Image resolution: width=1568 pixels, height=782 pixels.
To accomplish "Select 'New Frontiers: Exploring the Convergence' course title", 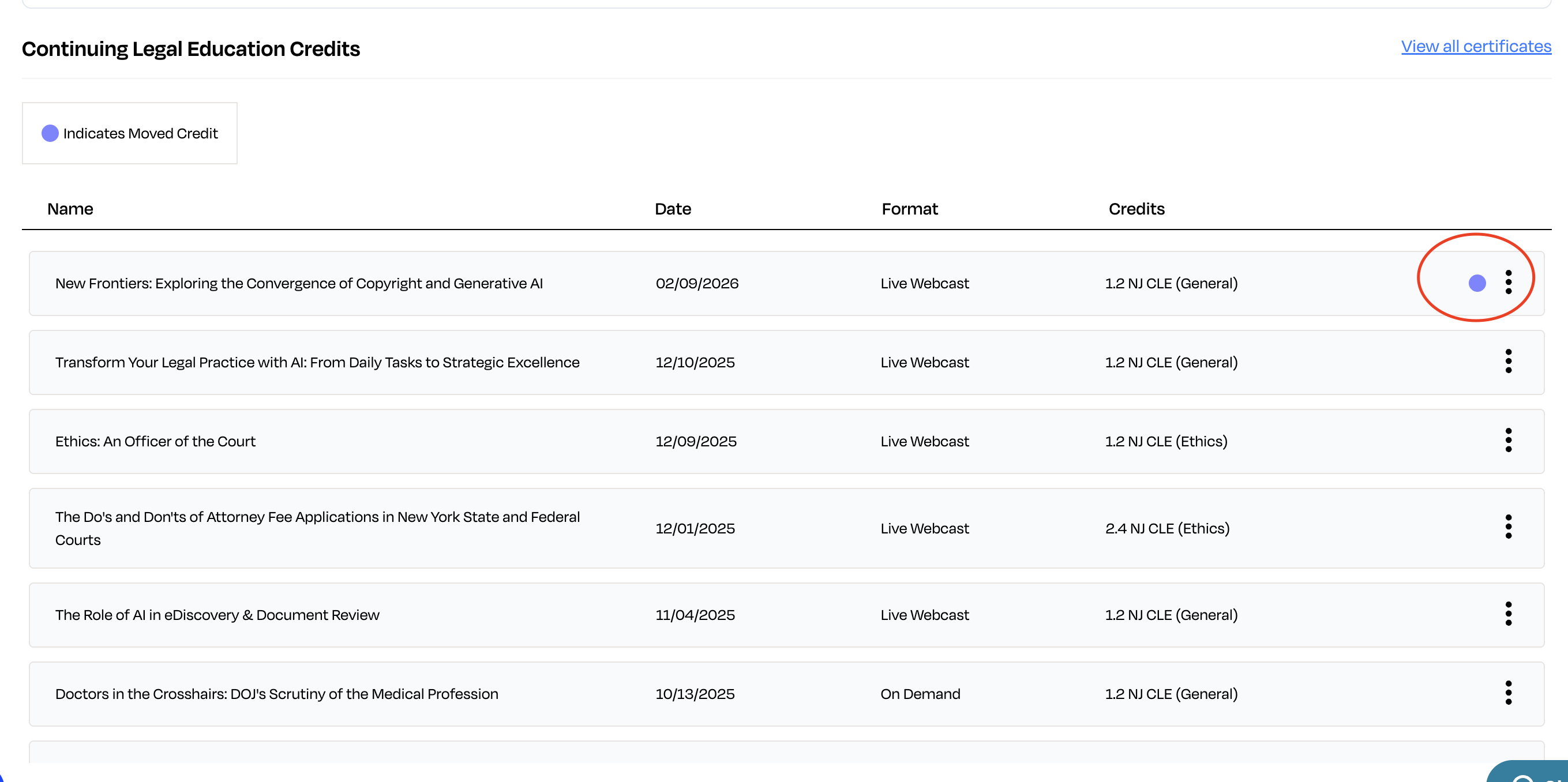I will pos(299,284).
